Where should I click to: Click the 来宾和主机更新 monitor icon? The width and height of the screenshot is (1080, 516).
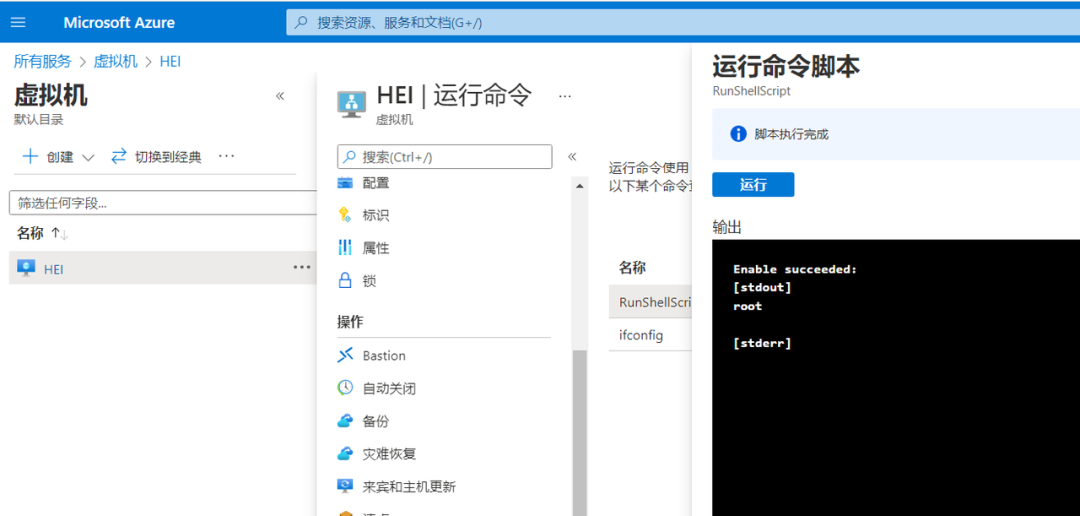pyautogui.click(x=345, y=486)
